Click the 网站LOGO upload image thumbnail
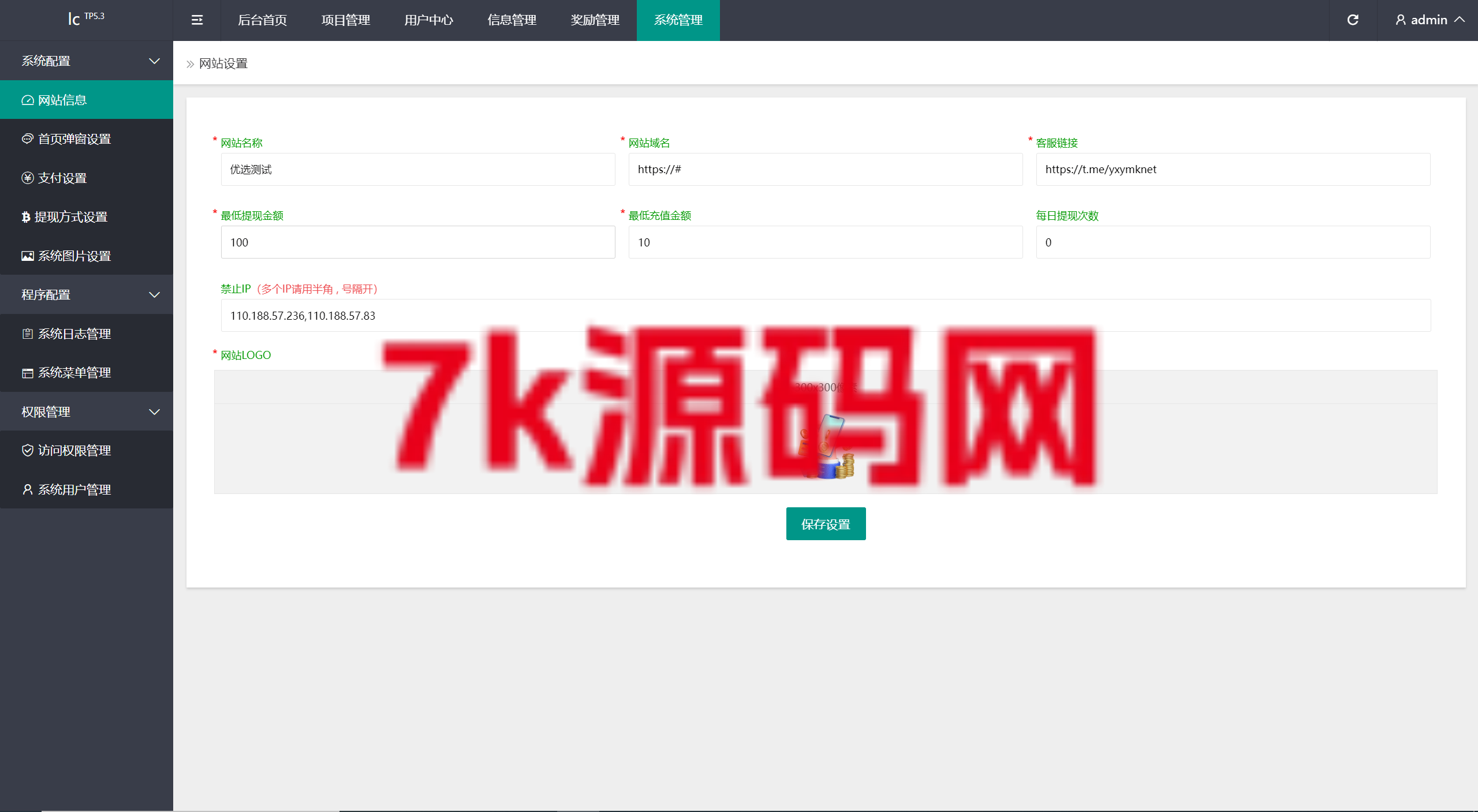Screen dimensions: 1478x812 (x=826, y=447)
